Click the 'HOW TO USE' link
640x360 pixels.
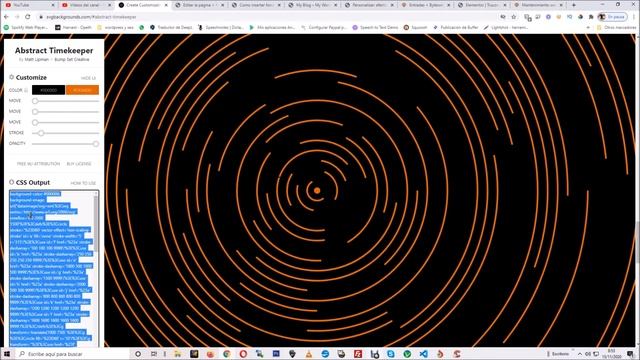83,183
